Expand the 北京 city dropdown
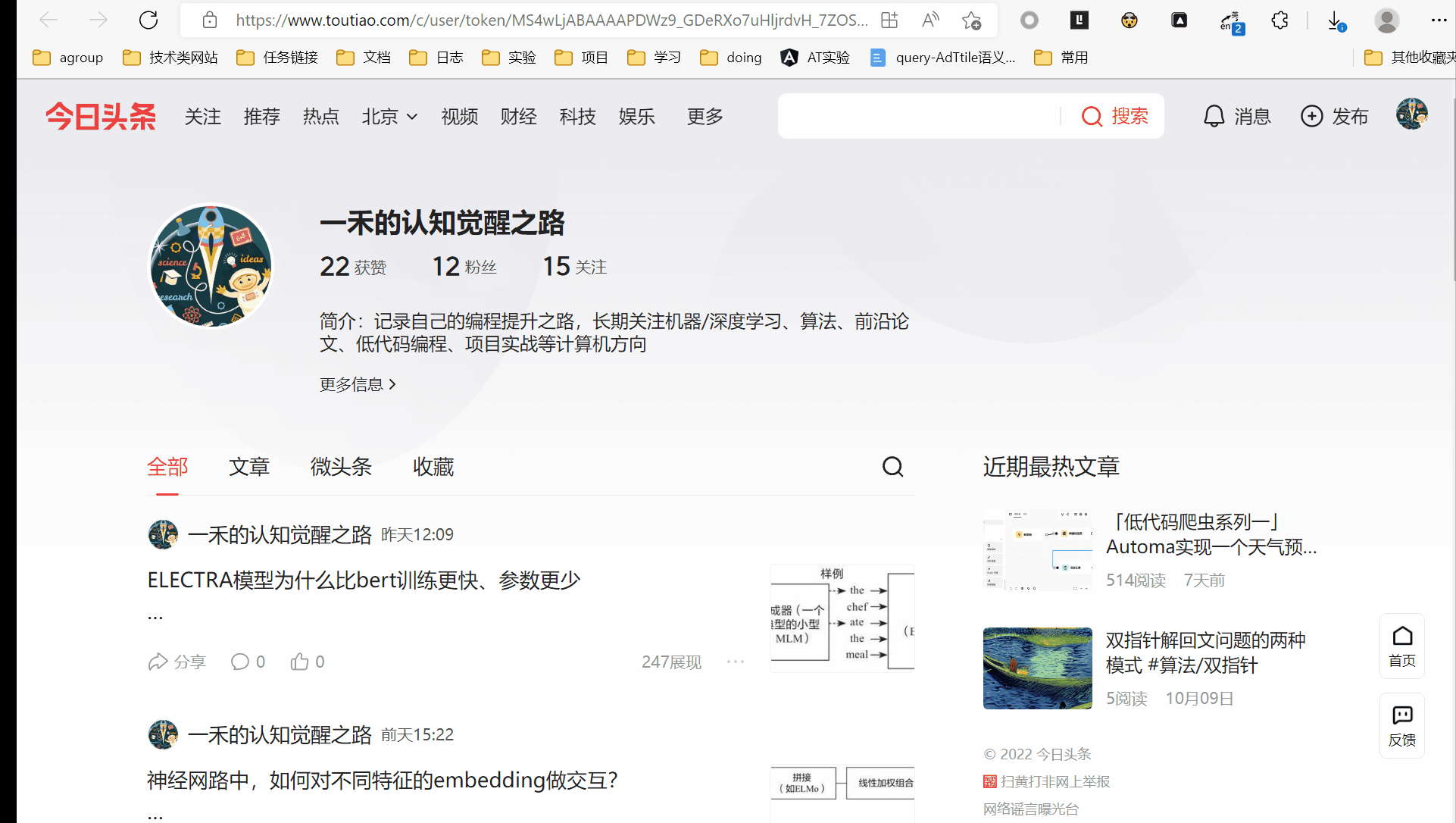 tap(389, 117)
